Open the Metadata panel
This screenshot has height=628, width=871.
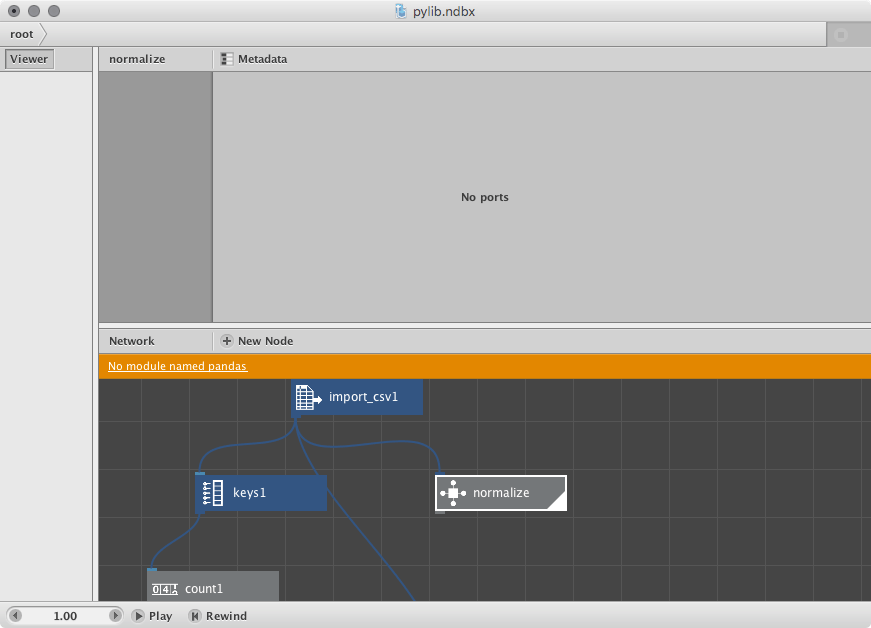tap(254, 59)
